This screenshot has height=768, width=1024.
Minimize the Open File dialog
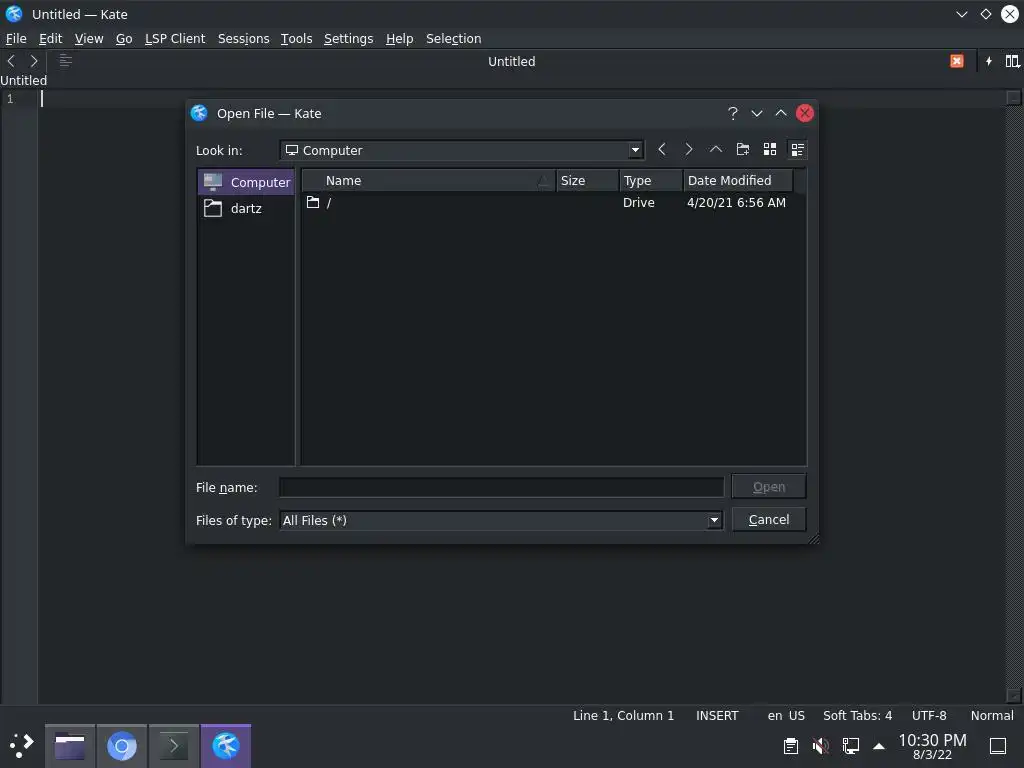(x=757, y=113)
